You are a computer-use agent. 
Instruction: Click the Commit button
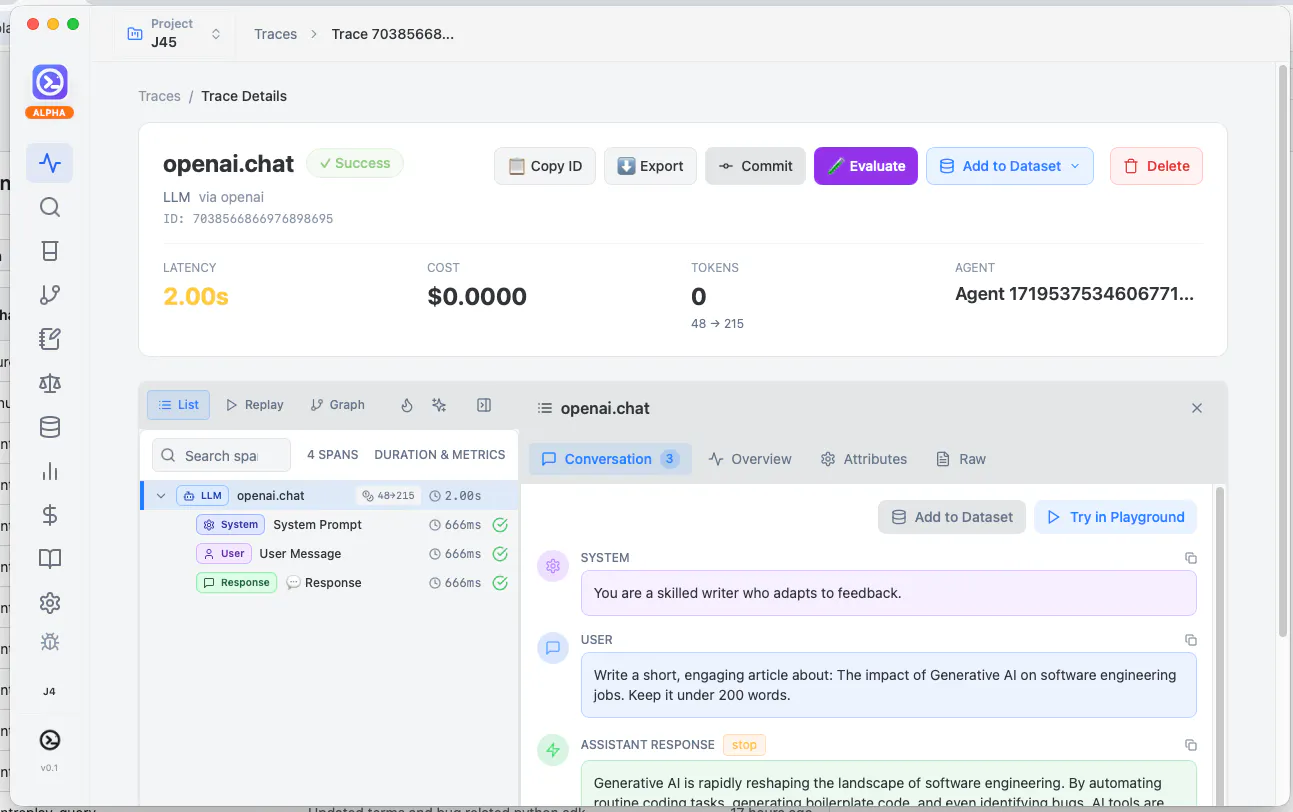tap(755, 166)
